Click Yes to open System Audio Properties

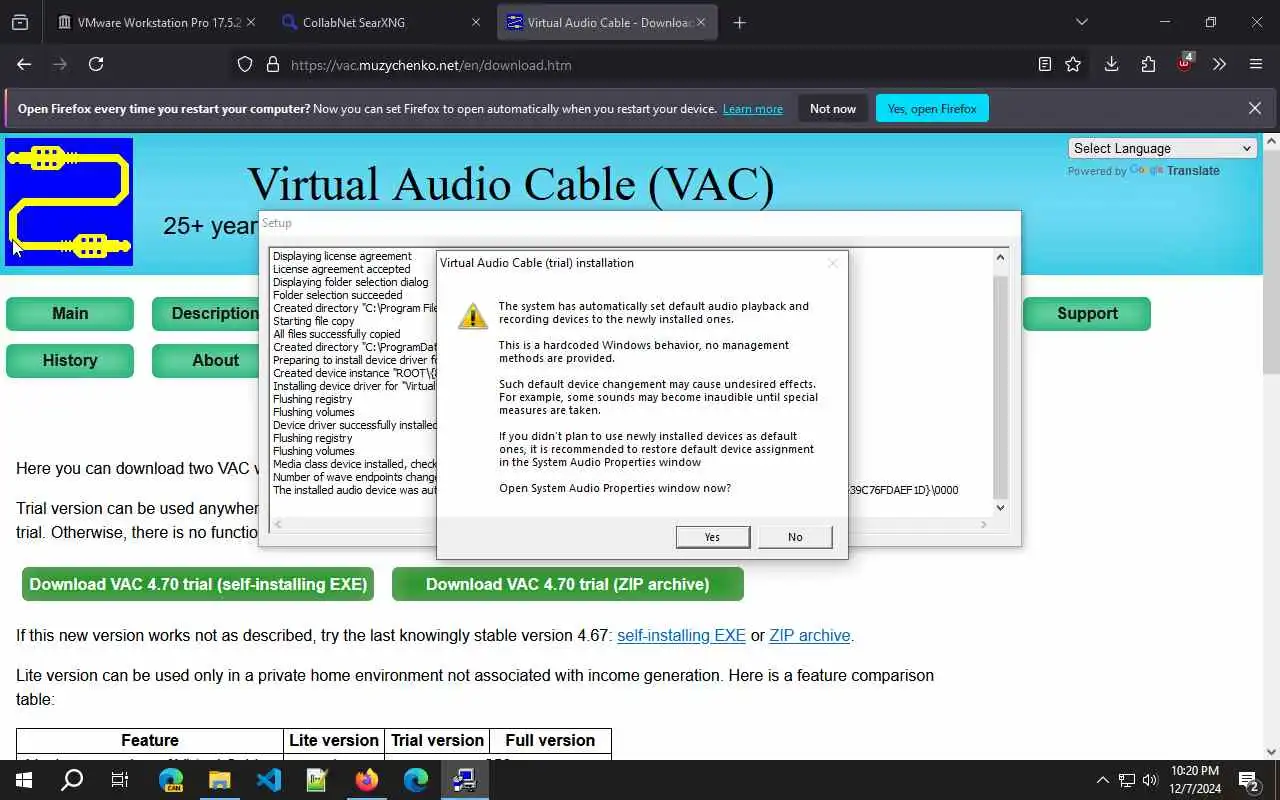(712, 537)
